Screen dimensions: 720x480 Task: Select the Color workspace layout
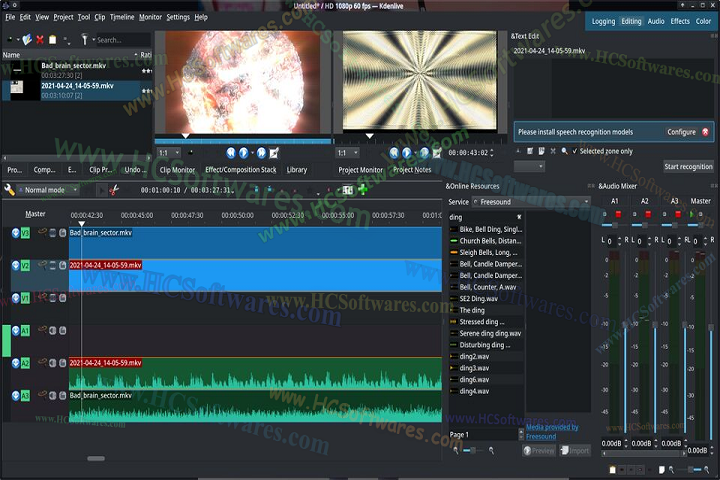click(703, 21)
